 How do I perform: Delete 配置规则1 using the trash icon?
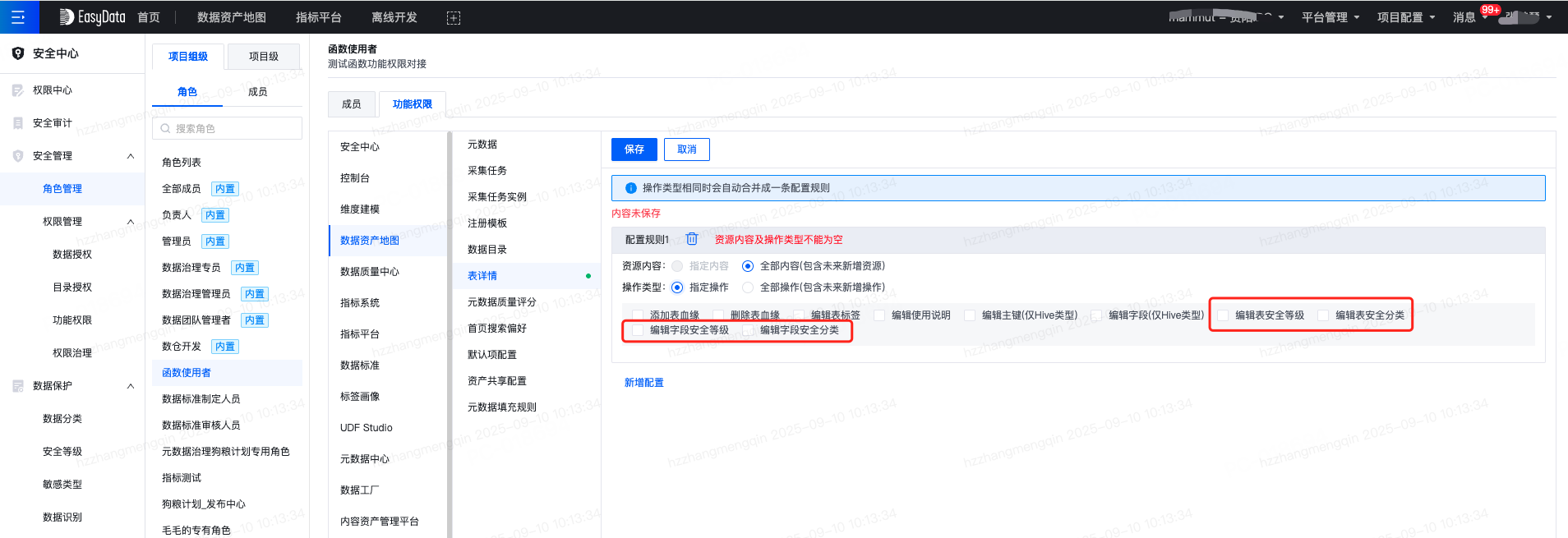tap(692, 239)
